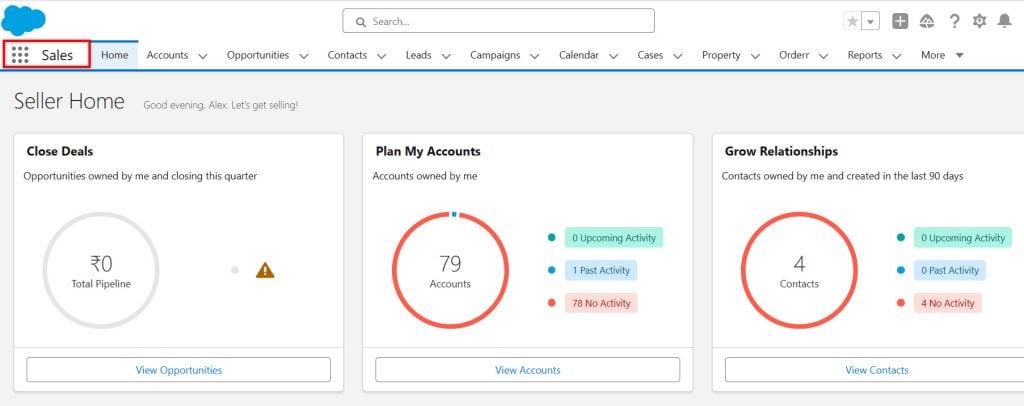Click the View Accounts button

point(528,370)
